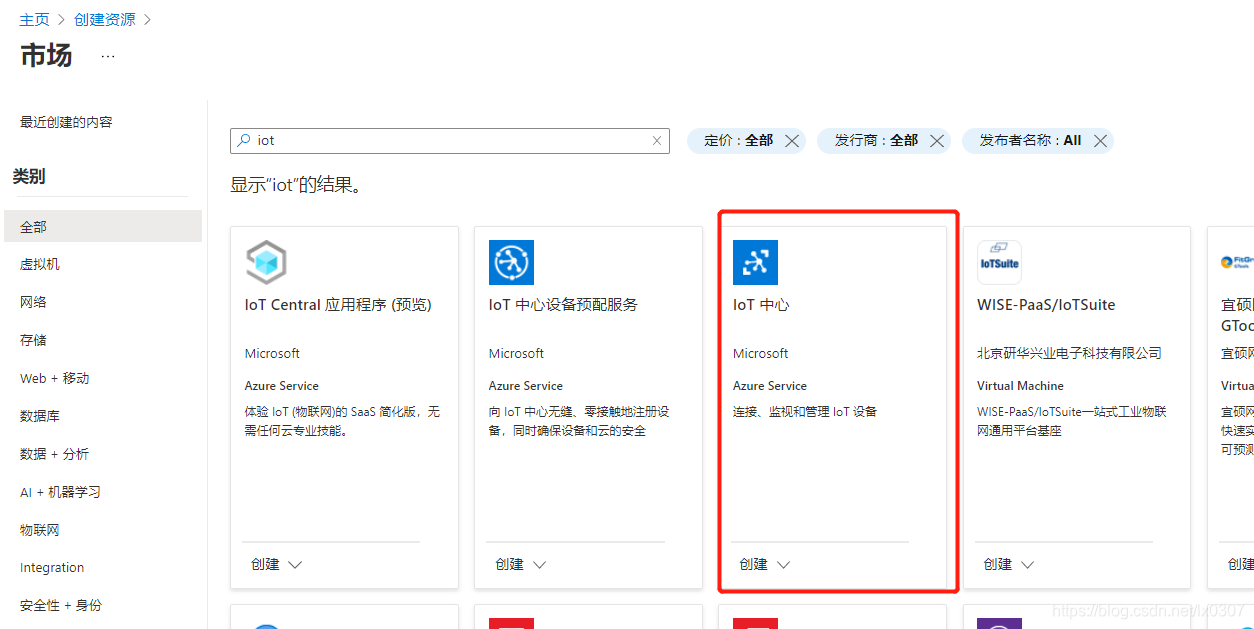The height and width of the screenshot is (629, 1254).
Task: Open the WISE-PaaS/IoTSuite card title
Action: (1046, 305)
